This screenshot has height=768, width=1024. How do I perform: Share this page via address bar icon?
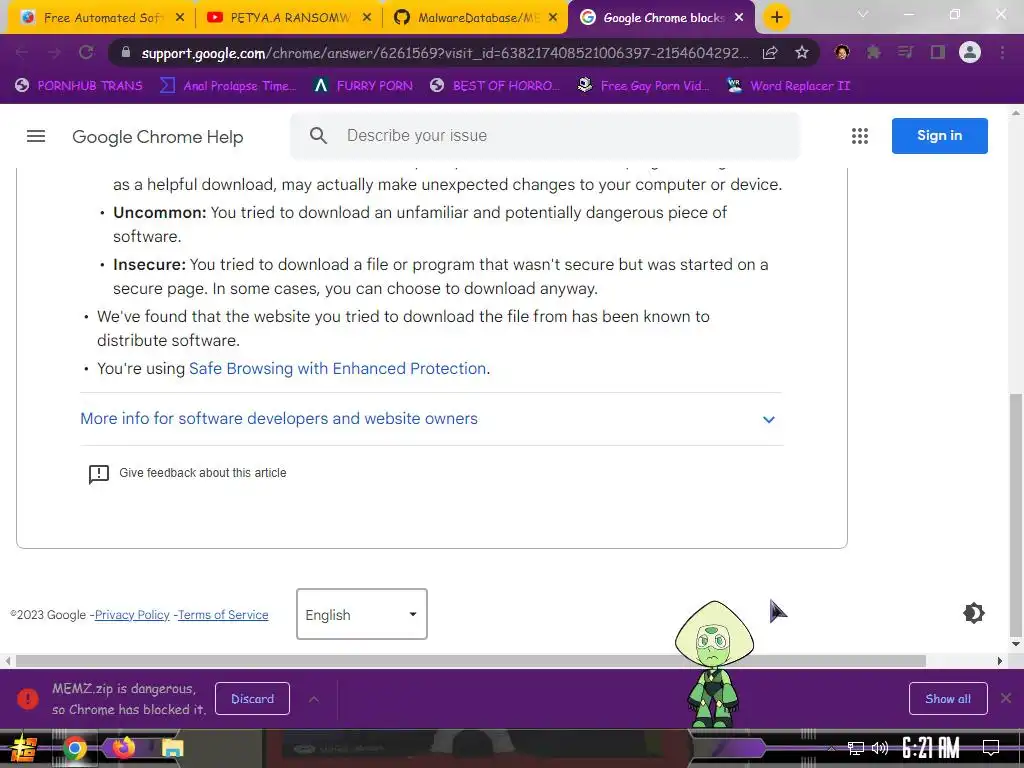[770, 53]
